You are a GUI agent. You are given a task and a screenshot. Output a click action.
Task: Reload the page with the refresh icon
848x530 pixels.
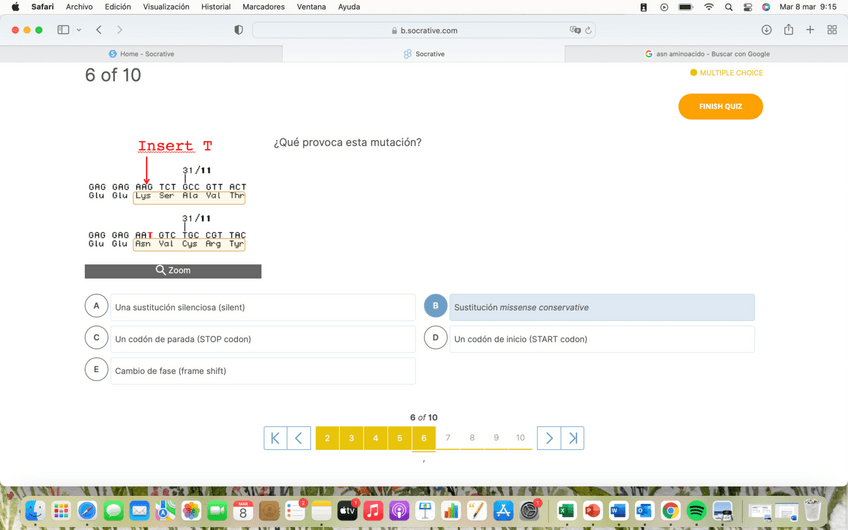pyautogui.click(x=588, y=30)
